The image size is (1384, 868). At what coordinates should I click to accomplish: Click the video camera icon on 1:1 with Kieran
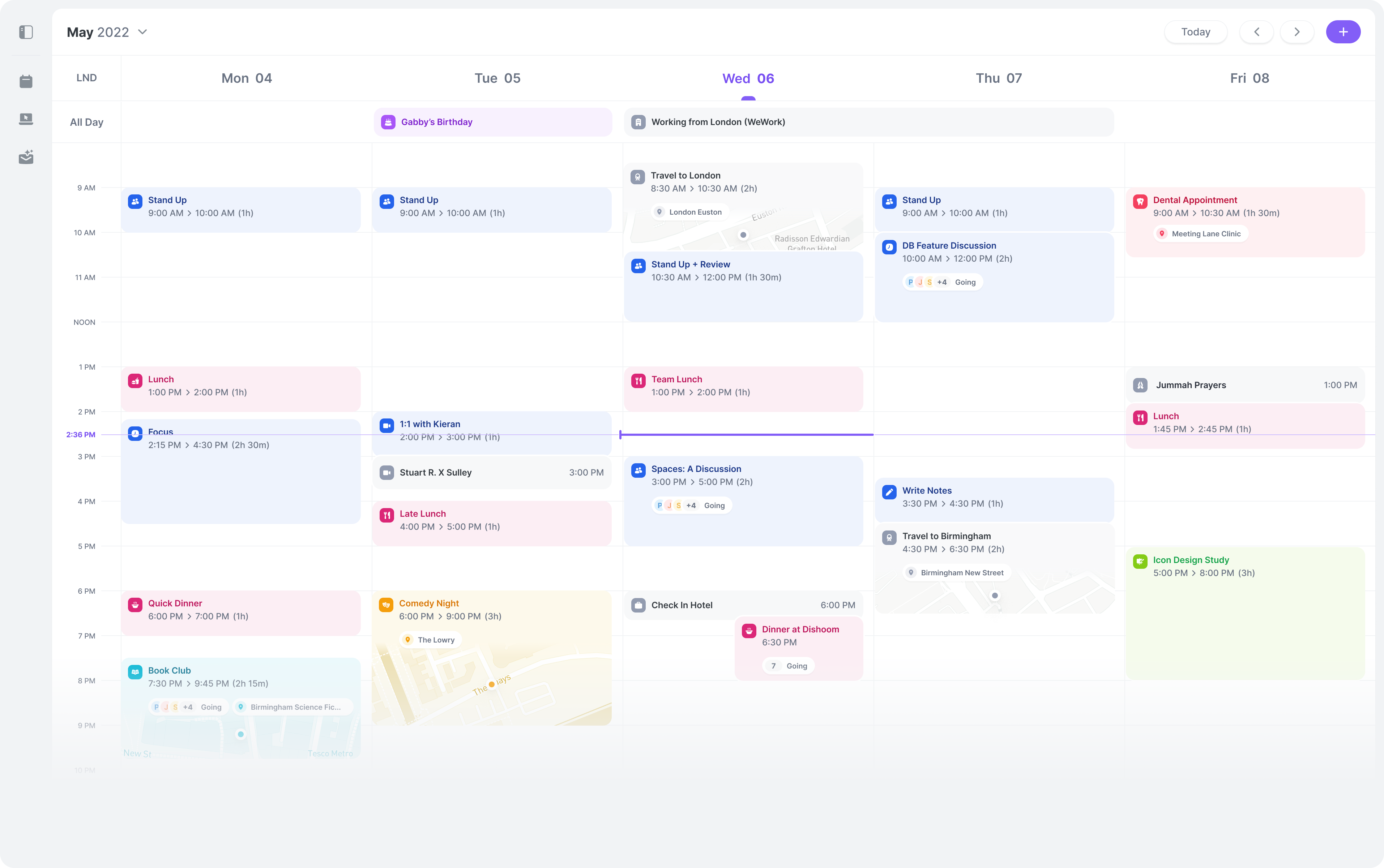pyautogui.click(x=386, y=425)
